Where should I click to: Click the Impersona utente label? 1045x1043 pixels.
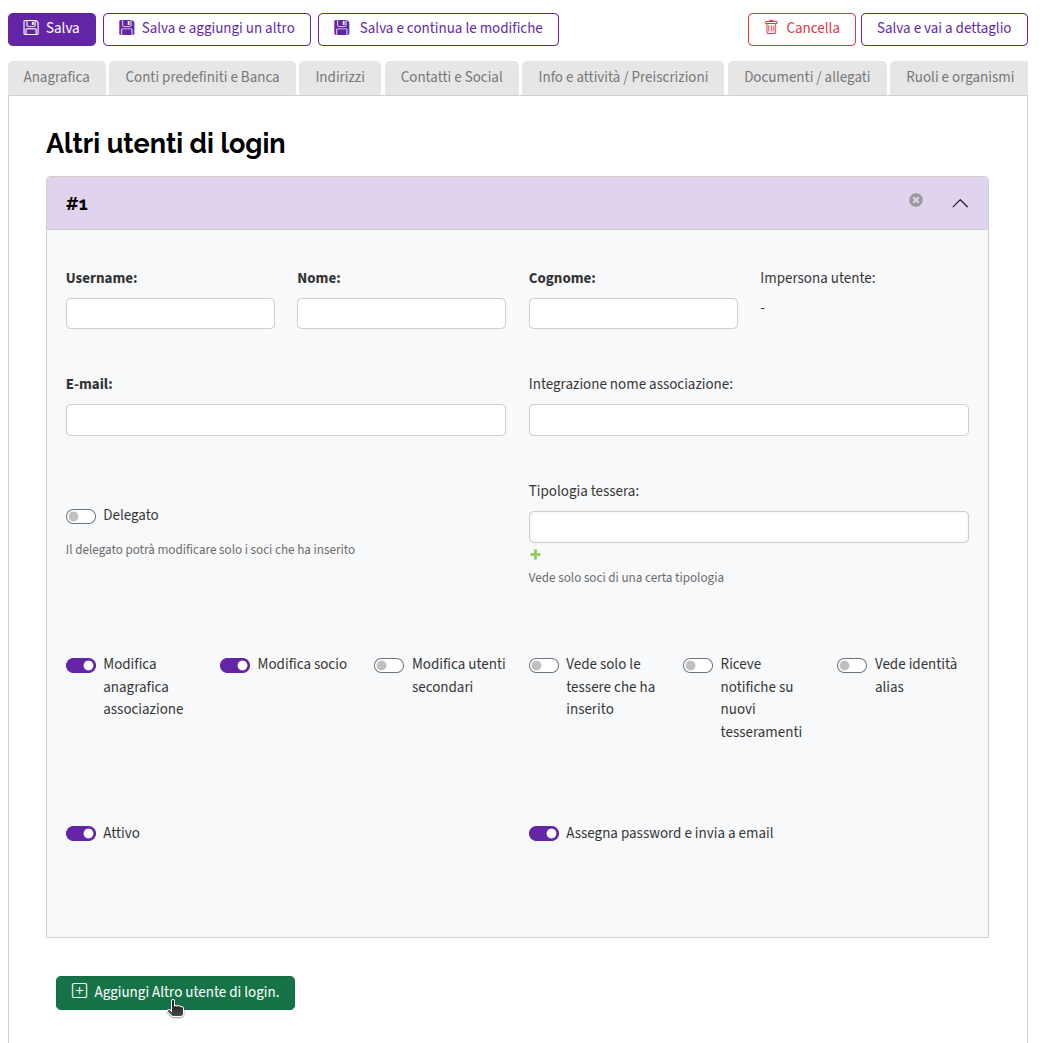point(818,278)
